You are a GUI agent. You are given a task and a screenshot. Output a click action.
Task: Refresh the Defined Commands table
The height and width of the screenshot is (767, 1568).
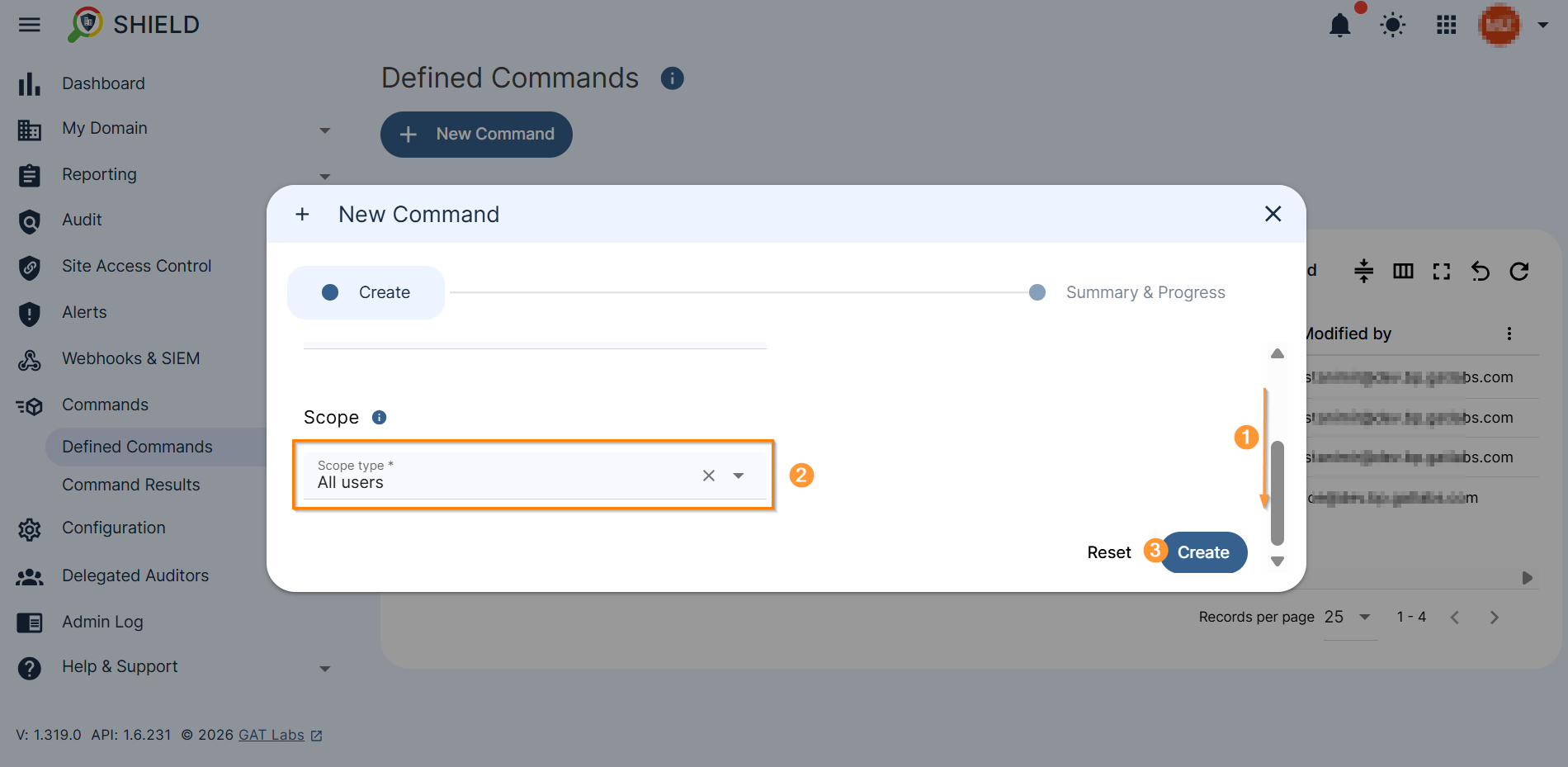pyautogui.click(x=1519, y=271)
